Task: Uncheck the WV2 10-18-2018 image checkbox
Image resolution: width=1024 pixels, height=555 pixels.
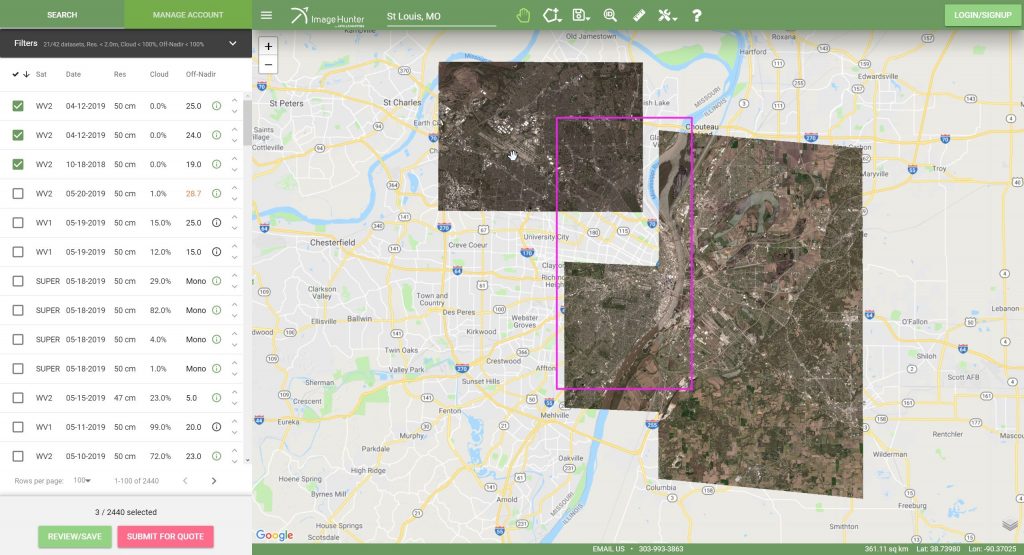Action: tap(18, 164)
